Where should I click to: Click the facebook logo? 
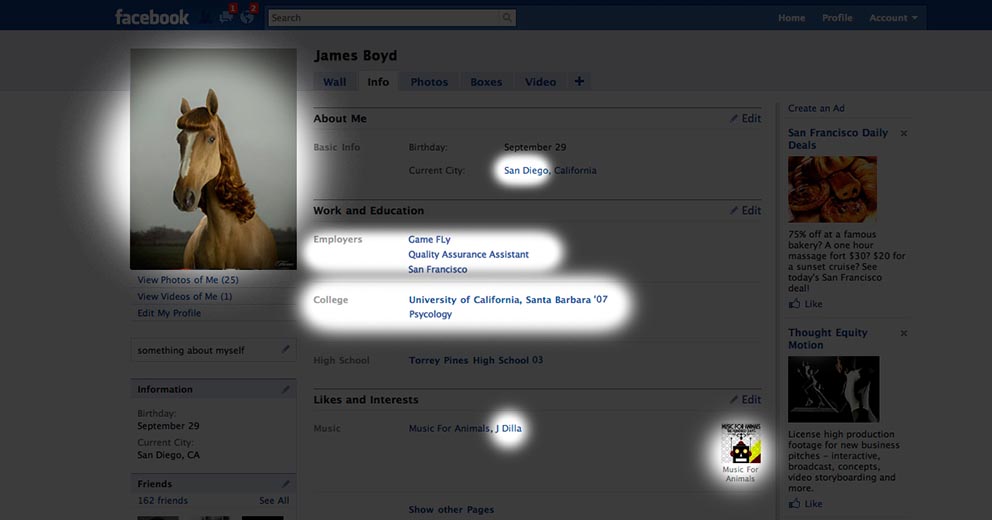pyautogui.click(x=151, y=17)
